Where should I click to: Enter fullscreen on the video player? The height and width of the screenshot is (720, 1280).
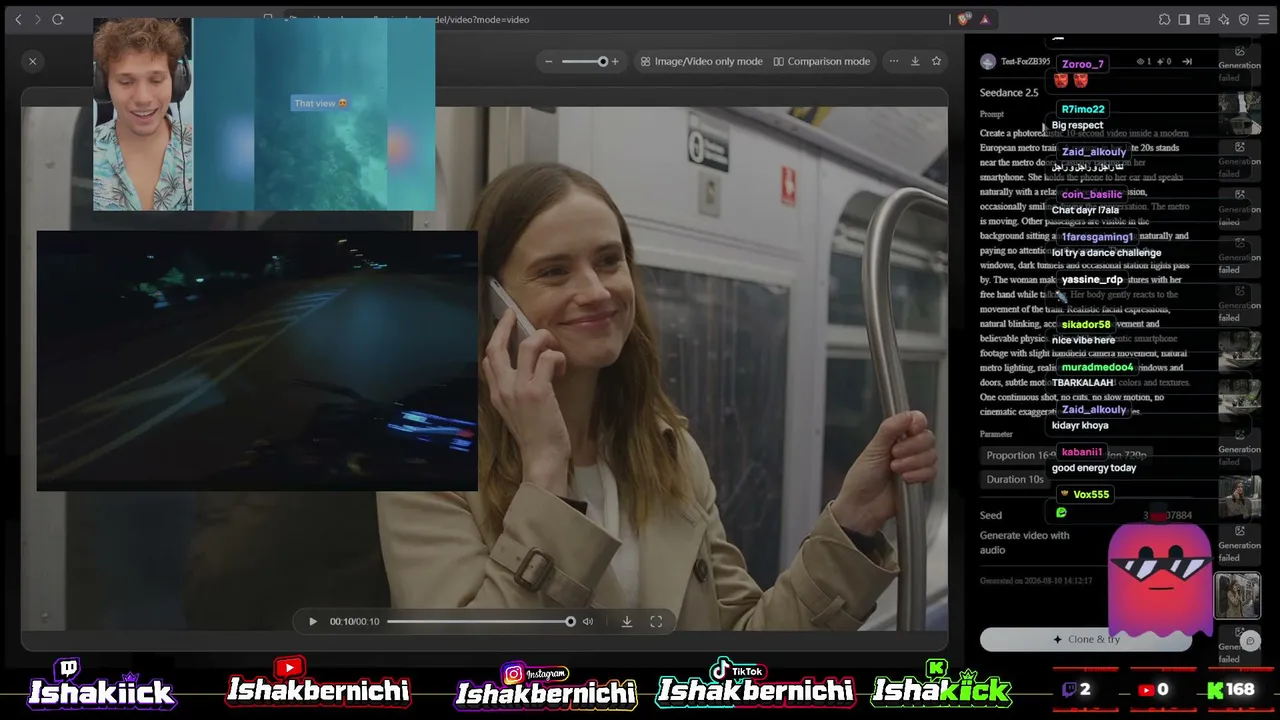coord(656,621)
